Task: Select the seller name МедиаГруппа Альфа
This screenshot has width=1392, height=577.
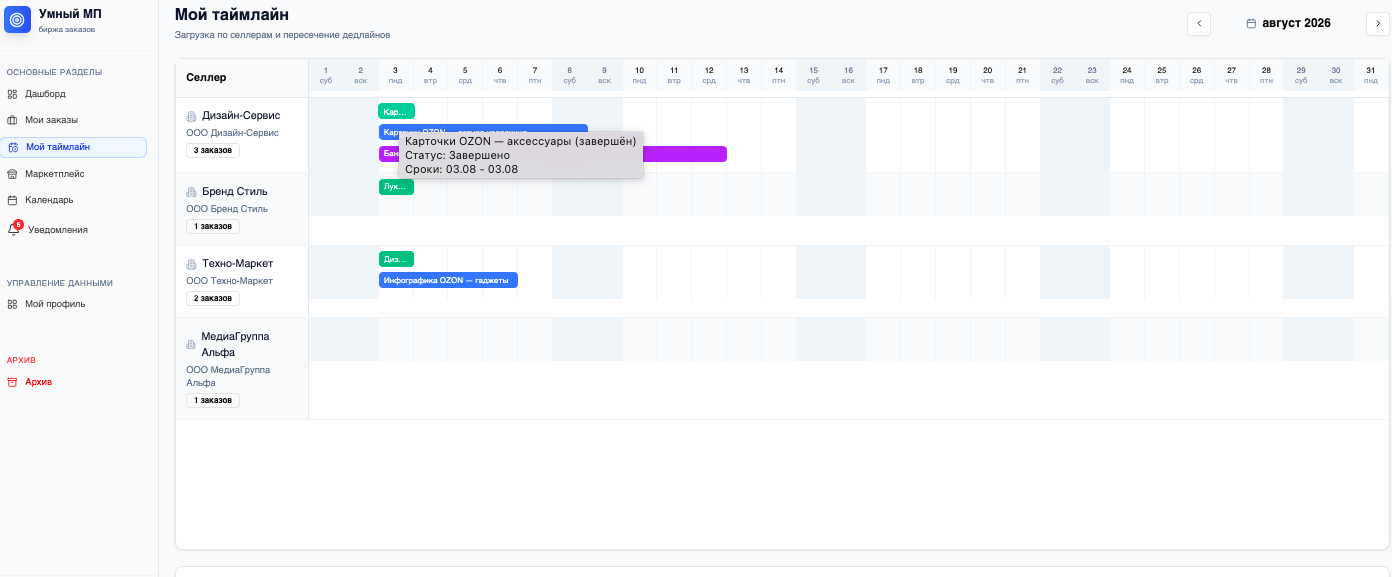Action: [x=235, y=344]
